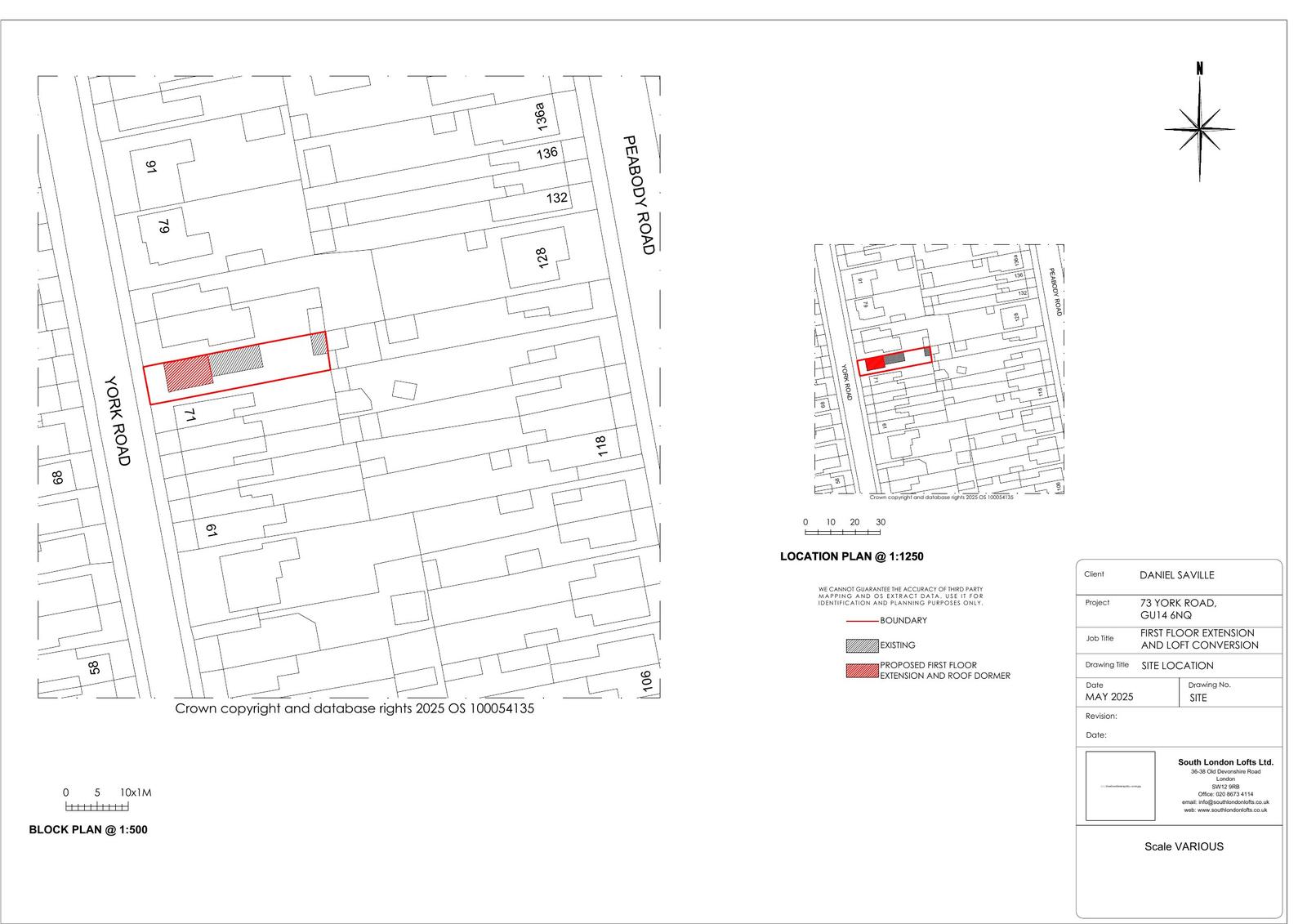Click the grey EXISTING hatch legend swatch

[x=862, y=645]
